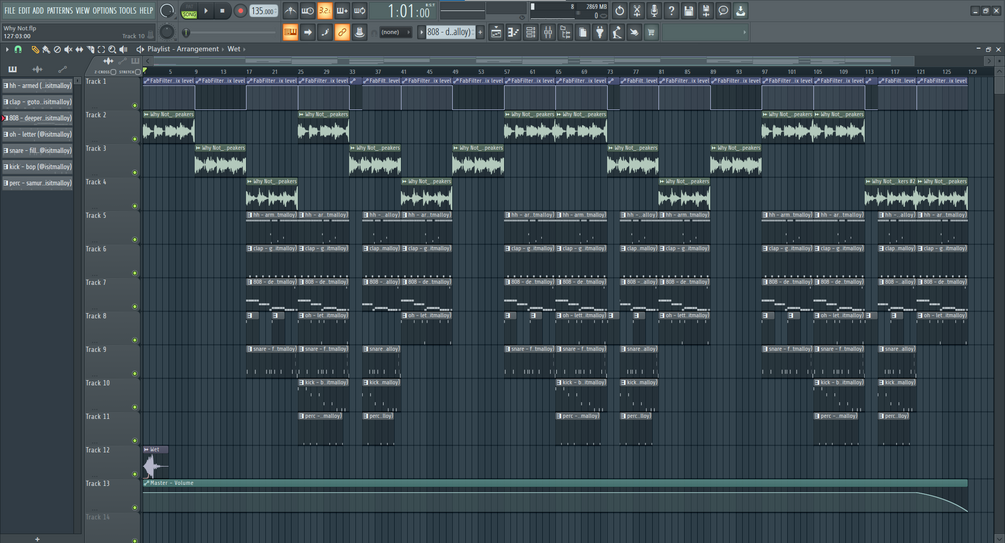The width and height of the screenshot is (1005, 543).
Task: Select 'kick - bop' in picker list
Action: tap(37, 167)
